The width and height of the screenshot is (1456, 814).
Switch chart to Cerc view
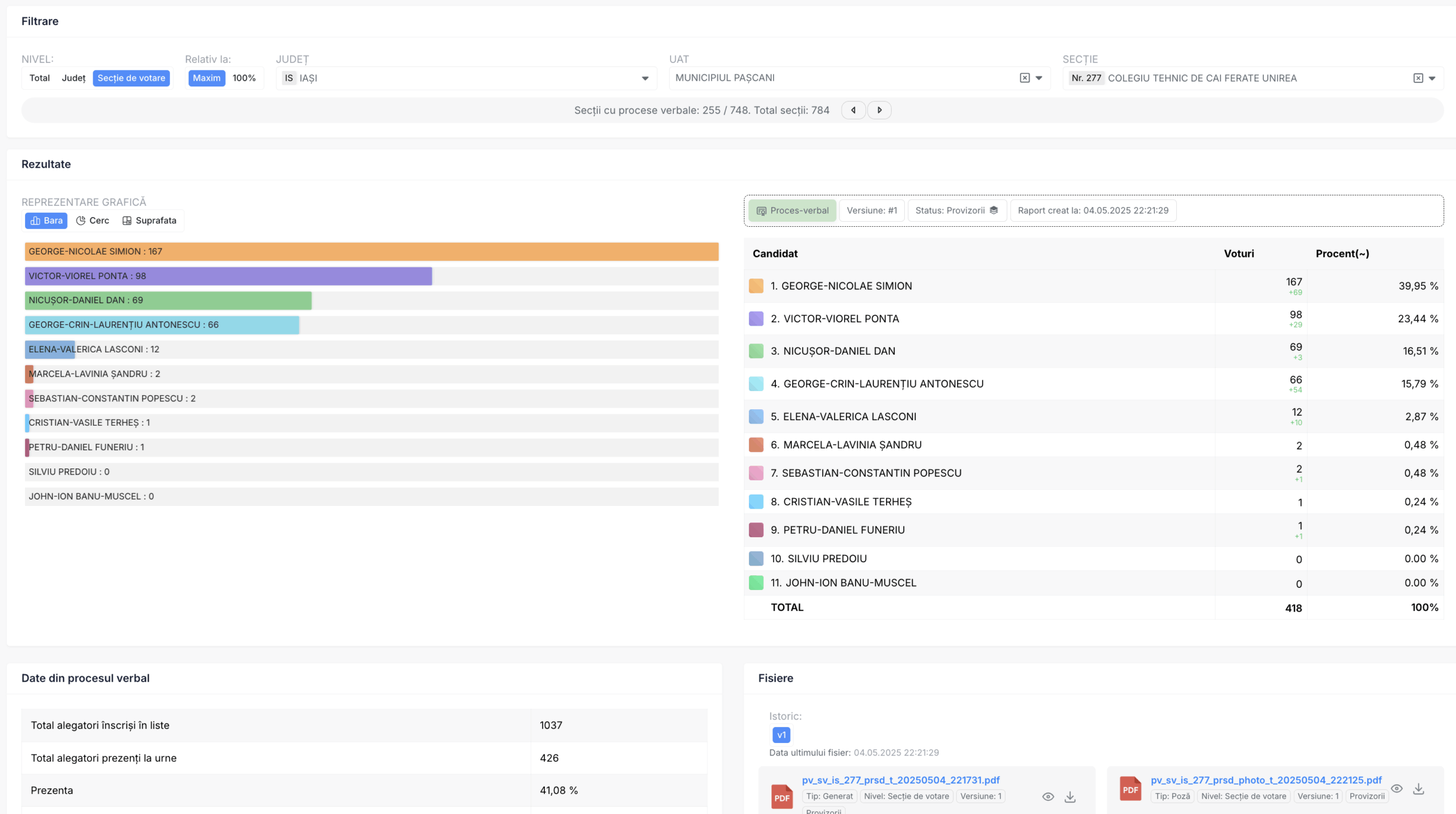(x=93, y=221)
